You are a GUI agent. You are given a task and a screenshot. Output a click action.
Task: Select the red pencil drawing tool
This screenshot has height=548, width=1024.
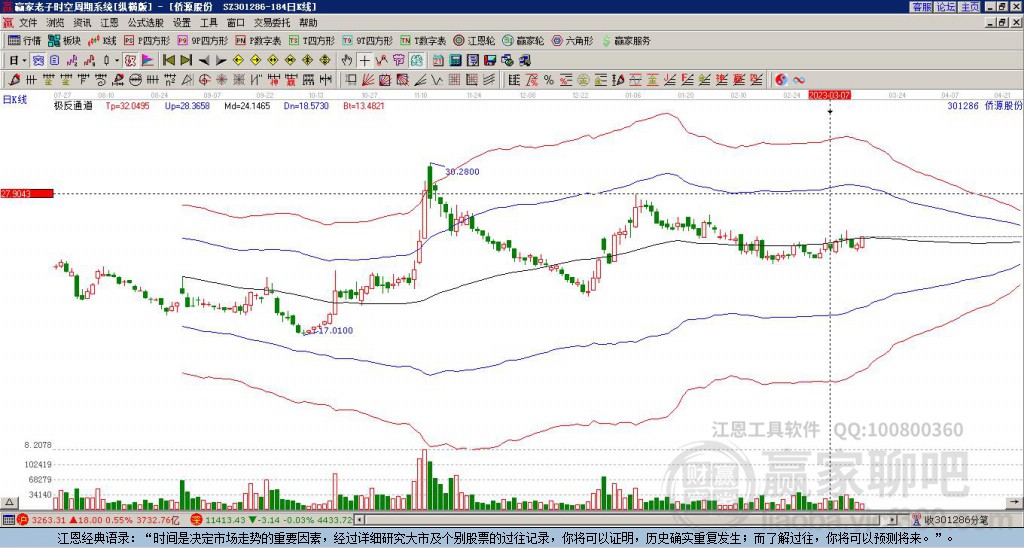tap(14, 80)
